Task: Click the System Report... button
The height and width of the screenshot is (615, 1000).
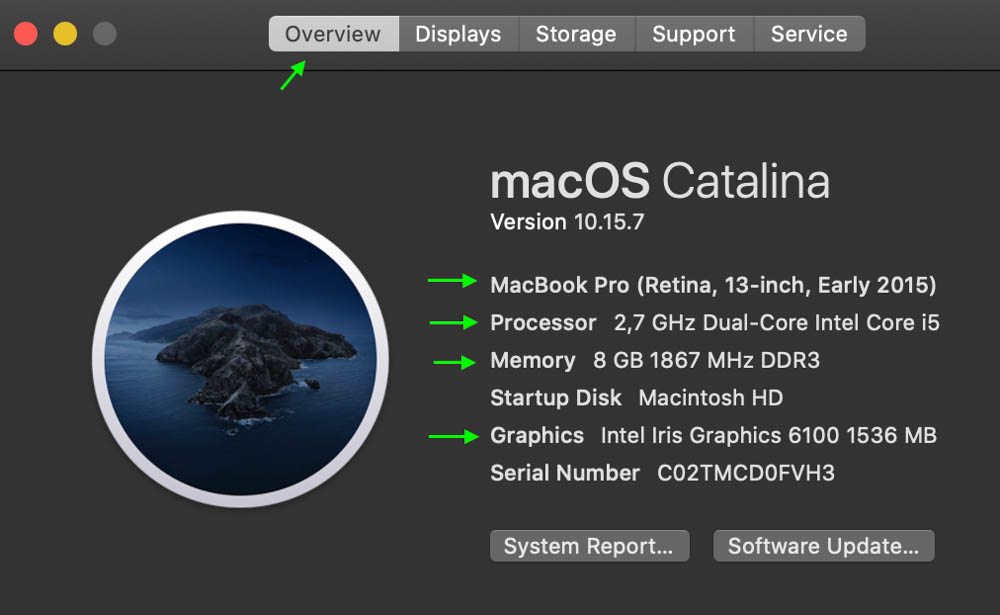Action: point(589,546)
